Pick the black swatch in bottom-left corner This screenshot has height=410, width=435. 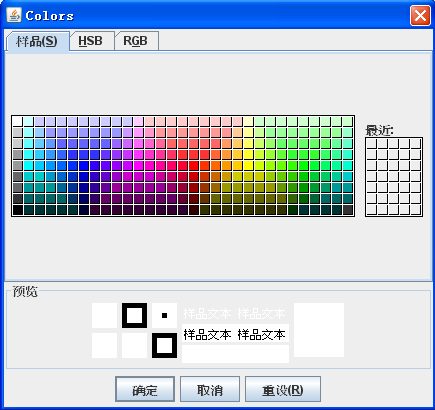(18, 210)
